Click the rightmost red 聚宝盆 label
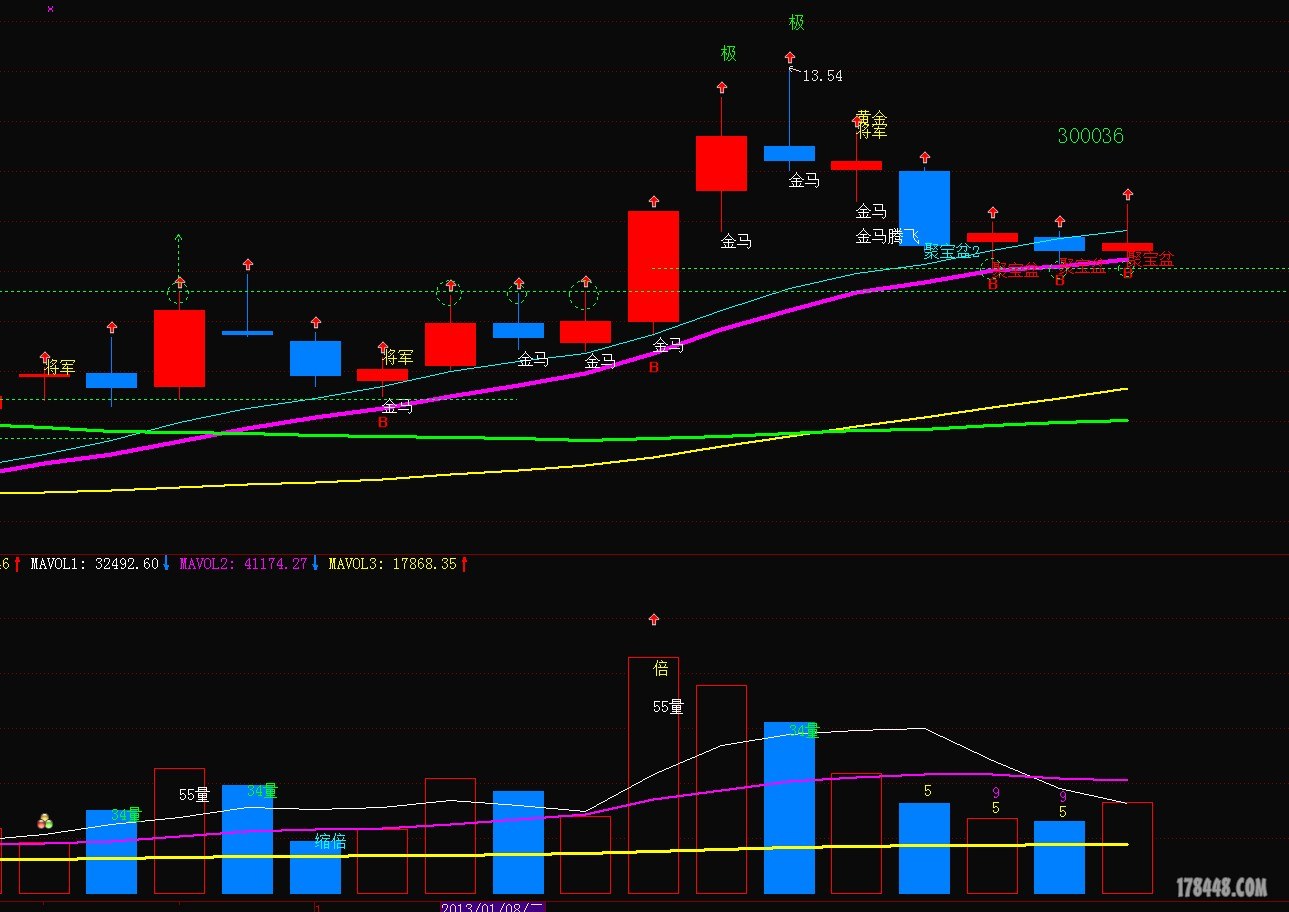1289x912 pixels. 1150,259
